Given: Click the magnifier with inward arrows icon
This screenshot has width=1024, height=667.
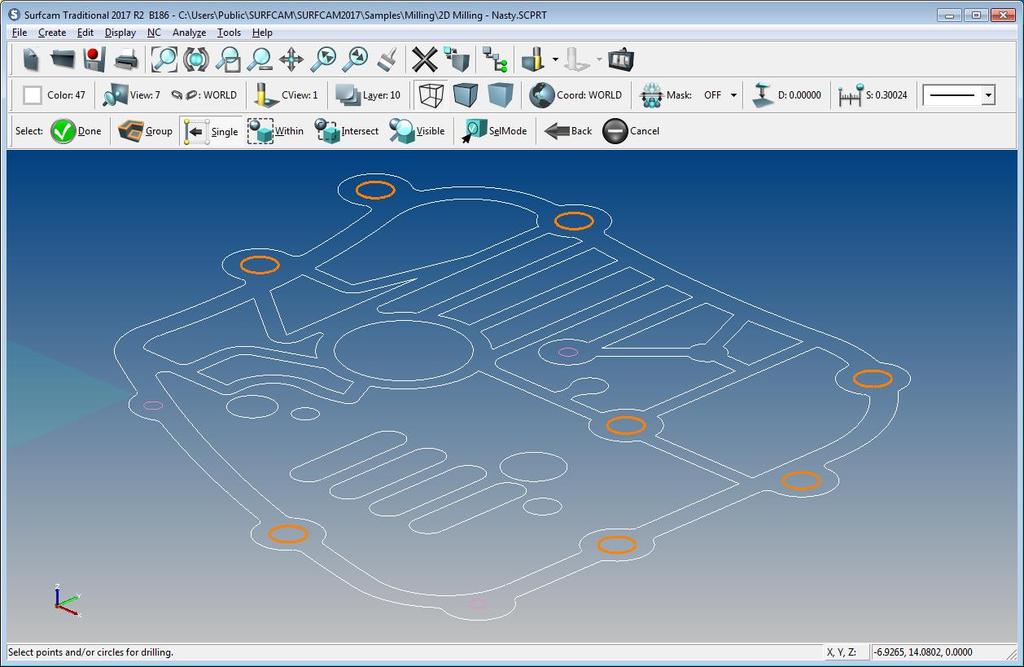Looking at the screenshot, I should (323, 59).
